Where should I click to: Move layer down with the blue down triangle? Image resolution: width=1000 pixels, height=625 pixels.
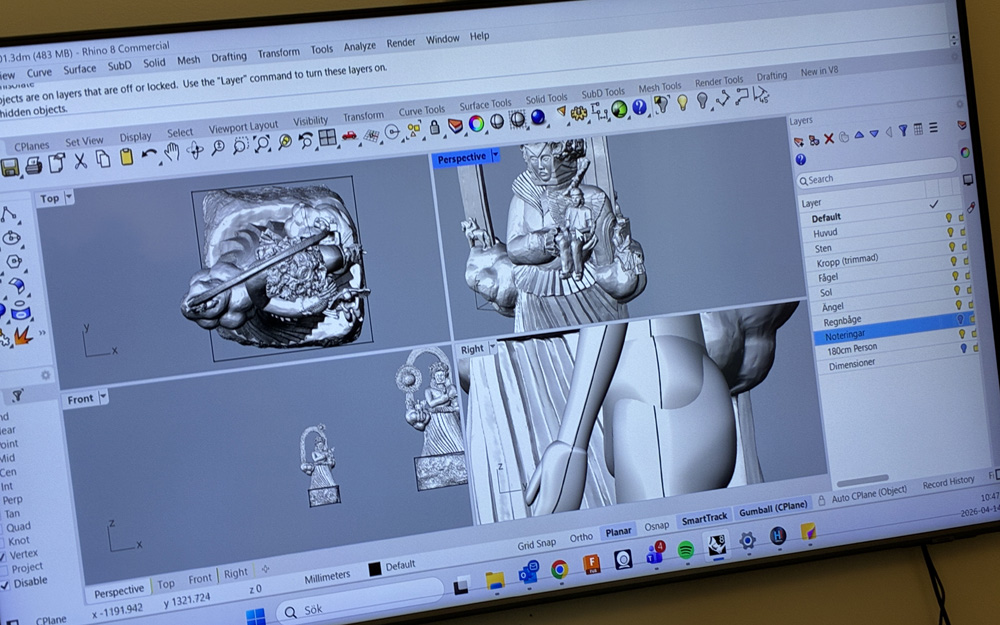pyautogui.click(x=874, y=133)
